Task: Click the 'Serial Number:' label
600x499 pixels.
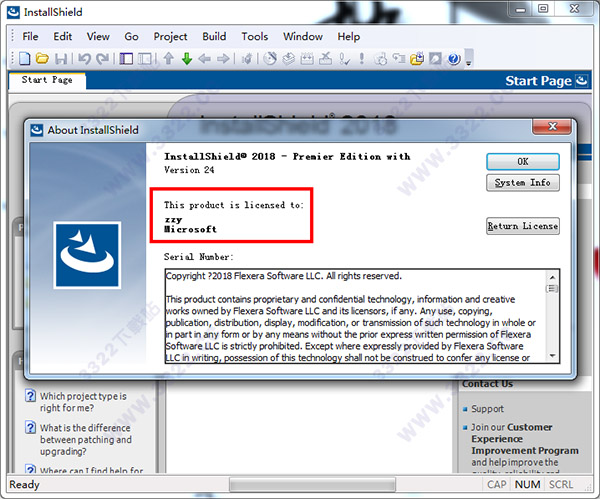Action: (x=198, y=257)
